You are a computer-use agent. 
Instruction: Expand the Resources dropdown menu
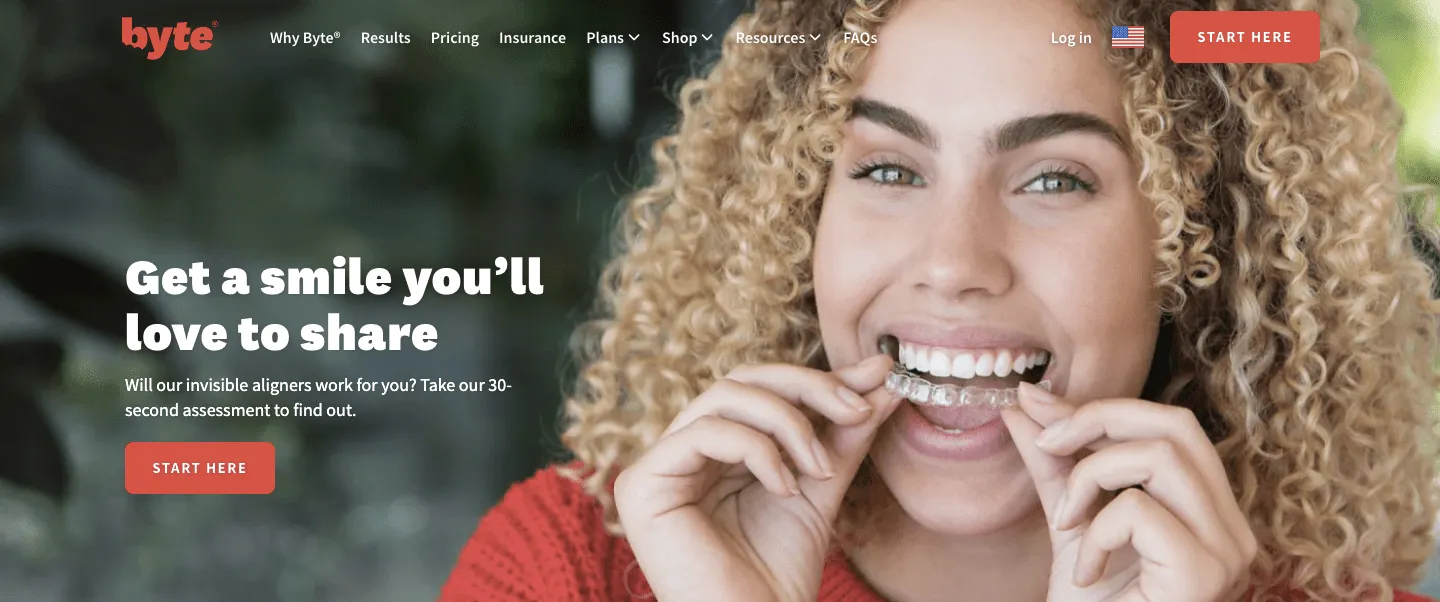click(x=778, y=38)
